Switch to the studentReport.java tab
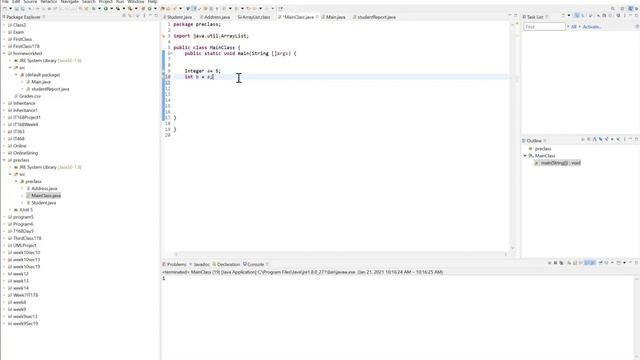640x360 pixels. point(374,17)
